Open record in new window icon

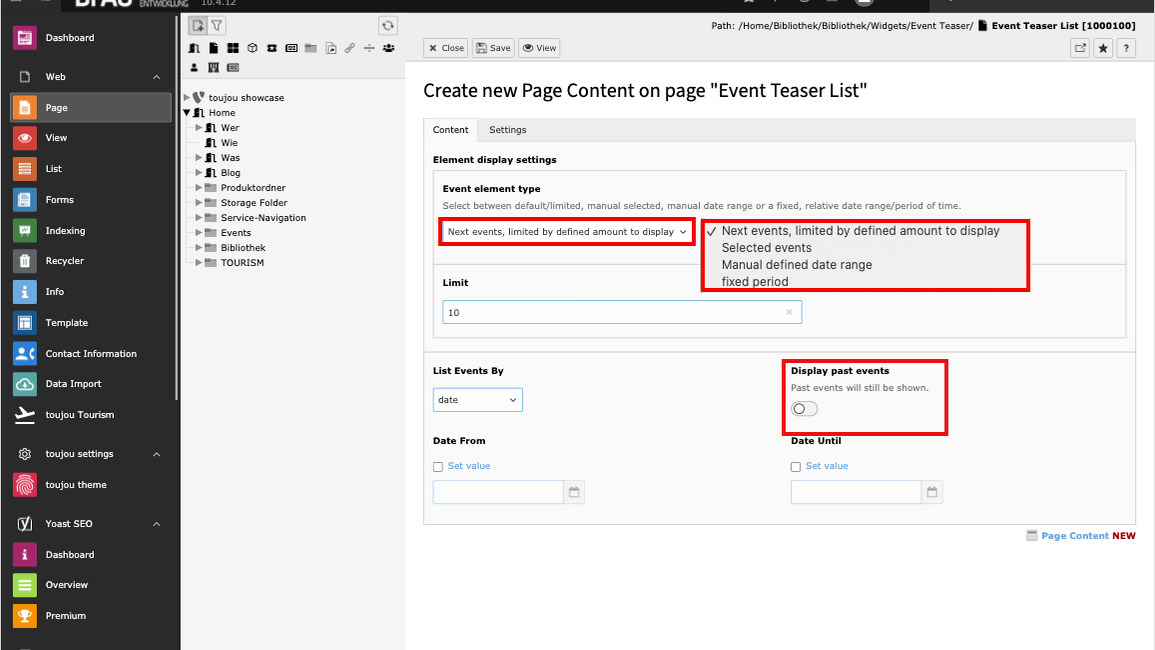(1080, 48)
